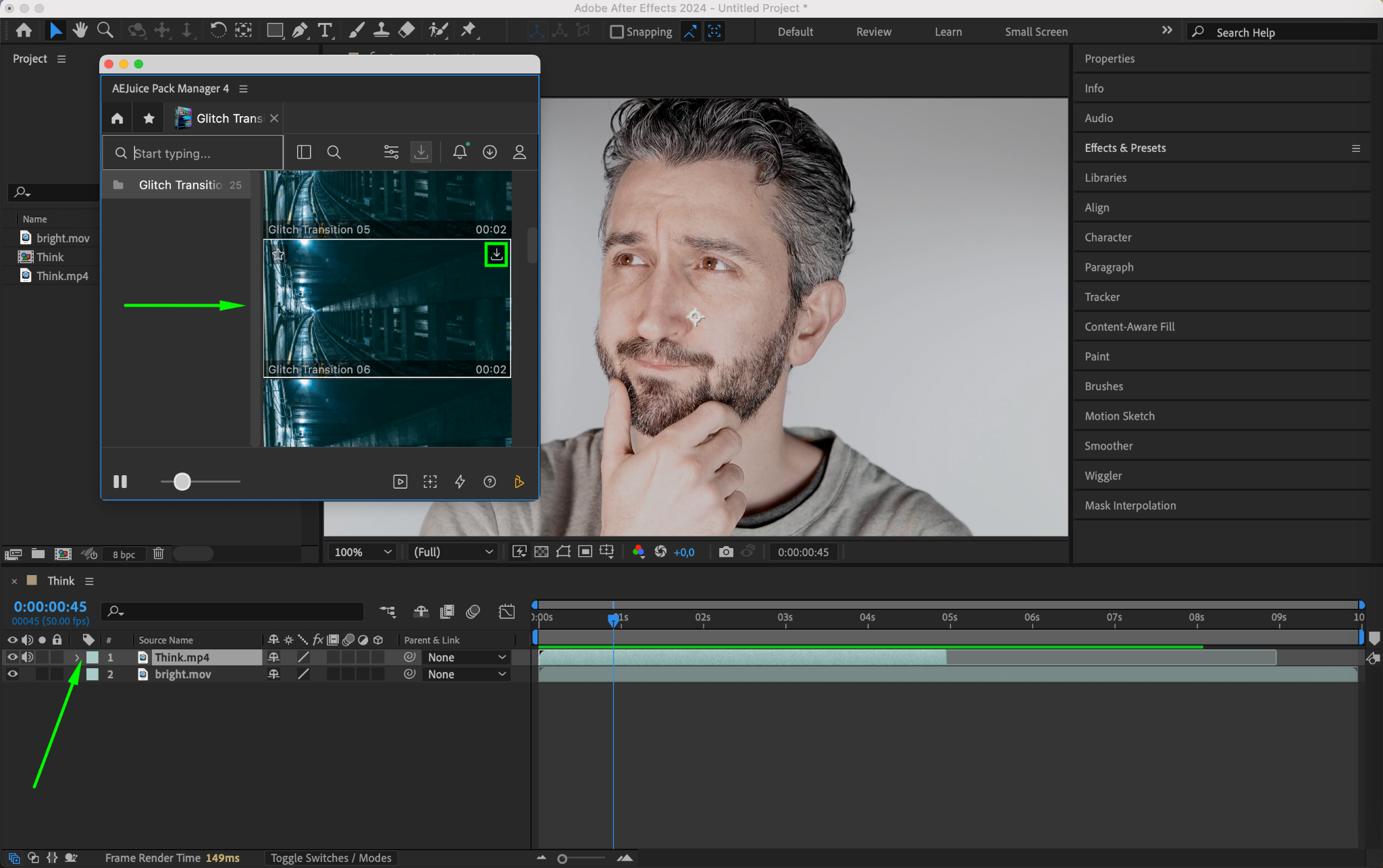This screenshot has width=1383, height=868.
Task: Open AEJuice notifications bell
Action: click(460, 153)
